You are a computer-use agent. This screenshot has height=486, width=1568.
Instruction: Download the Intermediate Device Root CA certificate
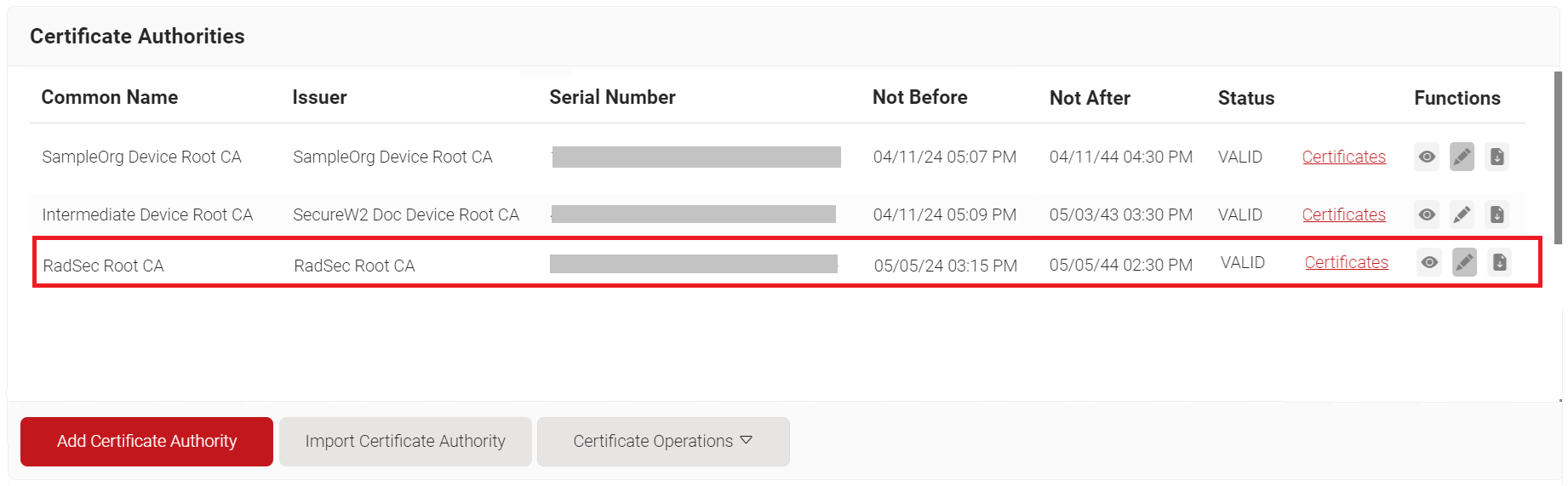1496,214
